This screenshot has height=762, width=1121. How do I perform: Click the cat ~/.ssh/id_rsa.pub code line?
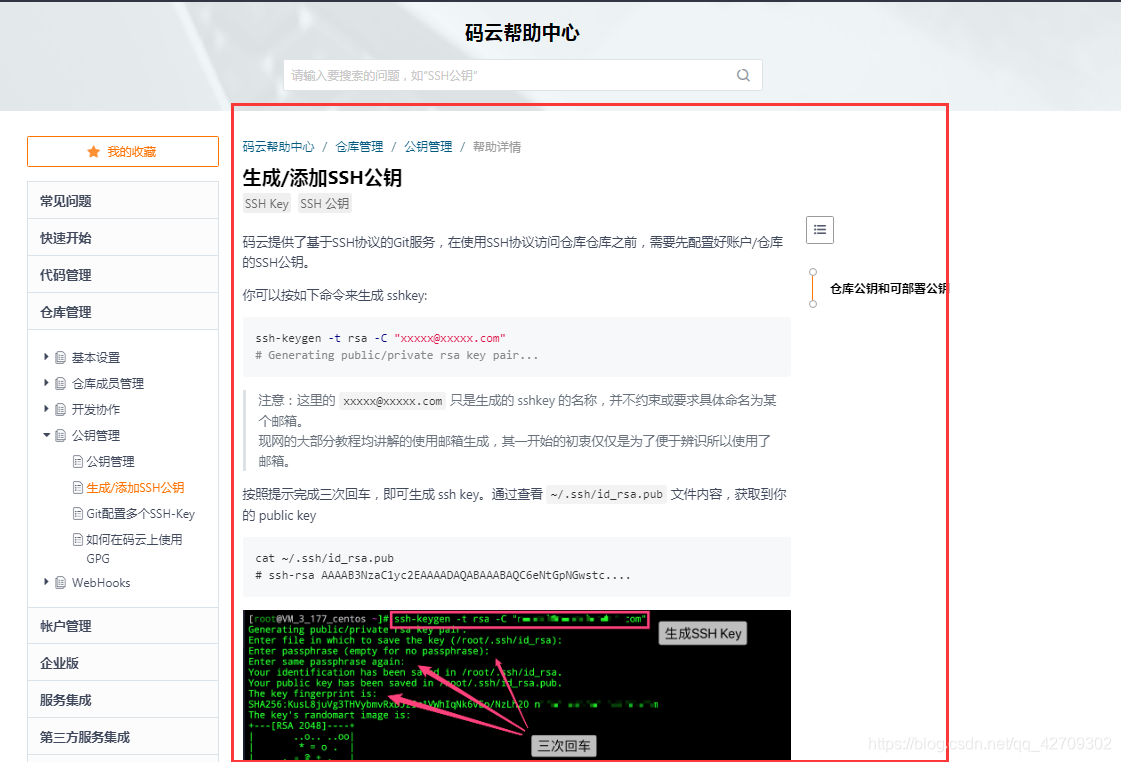(325, 558)
